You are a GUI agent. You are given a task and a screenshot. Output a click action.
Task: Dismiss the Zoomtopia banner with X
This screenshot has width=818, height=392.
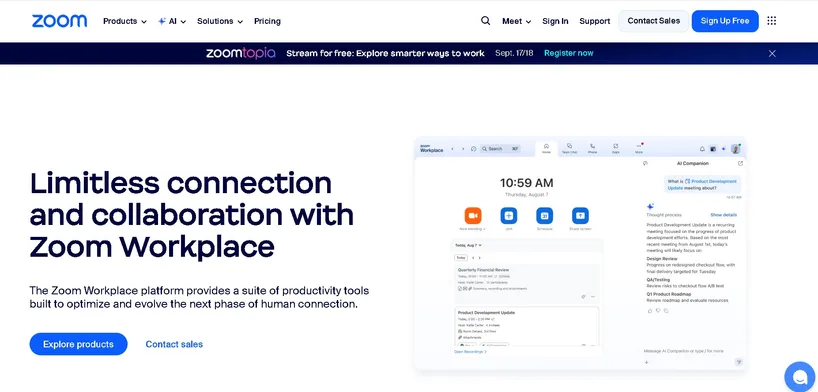(x=772, y=53)
